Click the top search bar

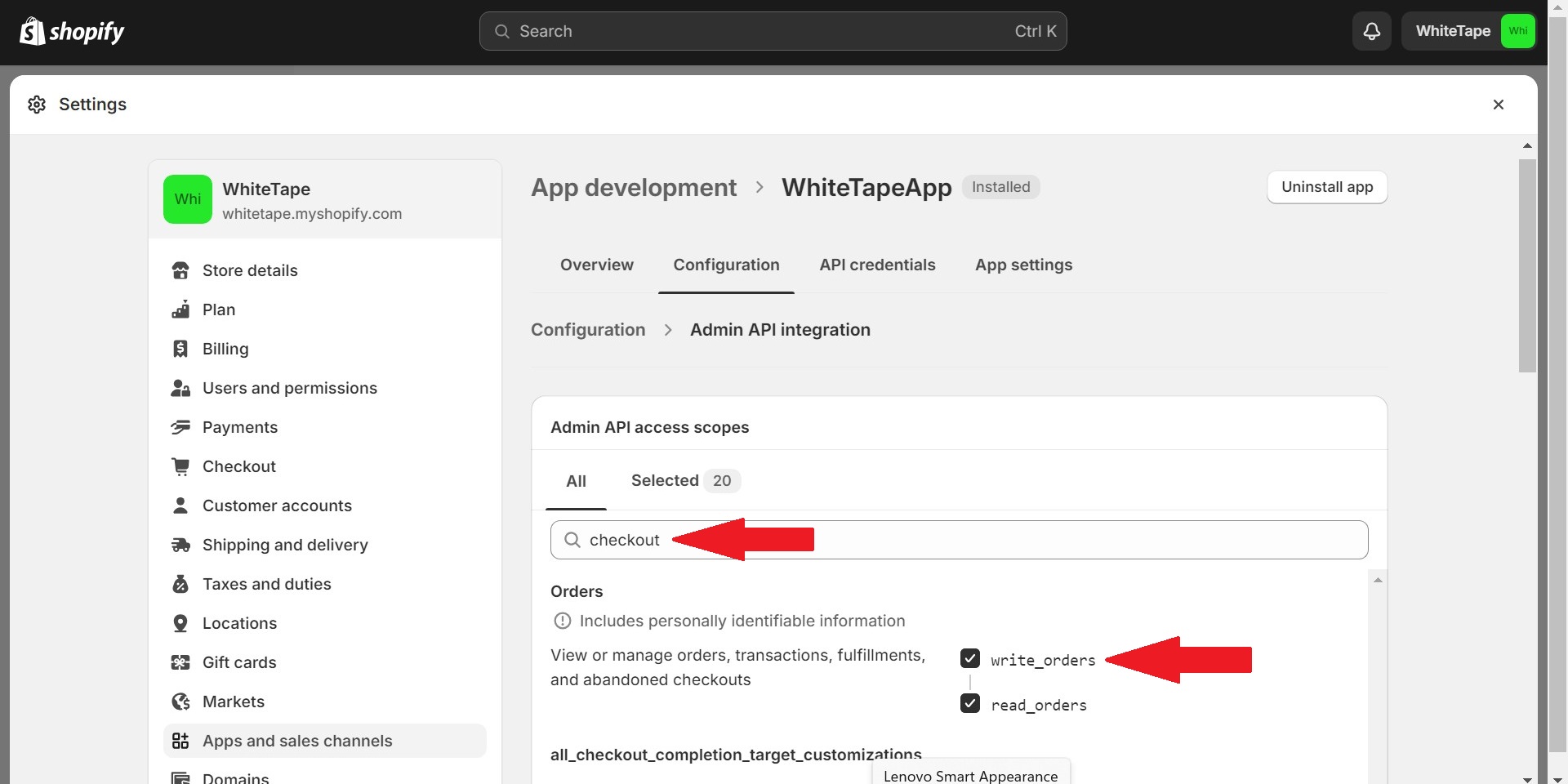(773, 31)
